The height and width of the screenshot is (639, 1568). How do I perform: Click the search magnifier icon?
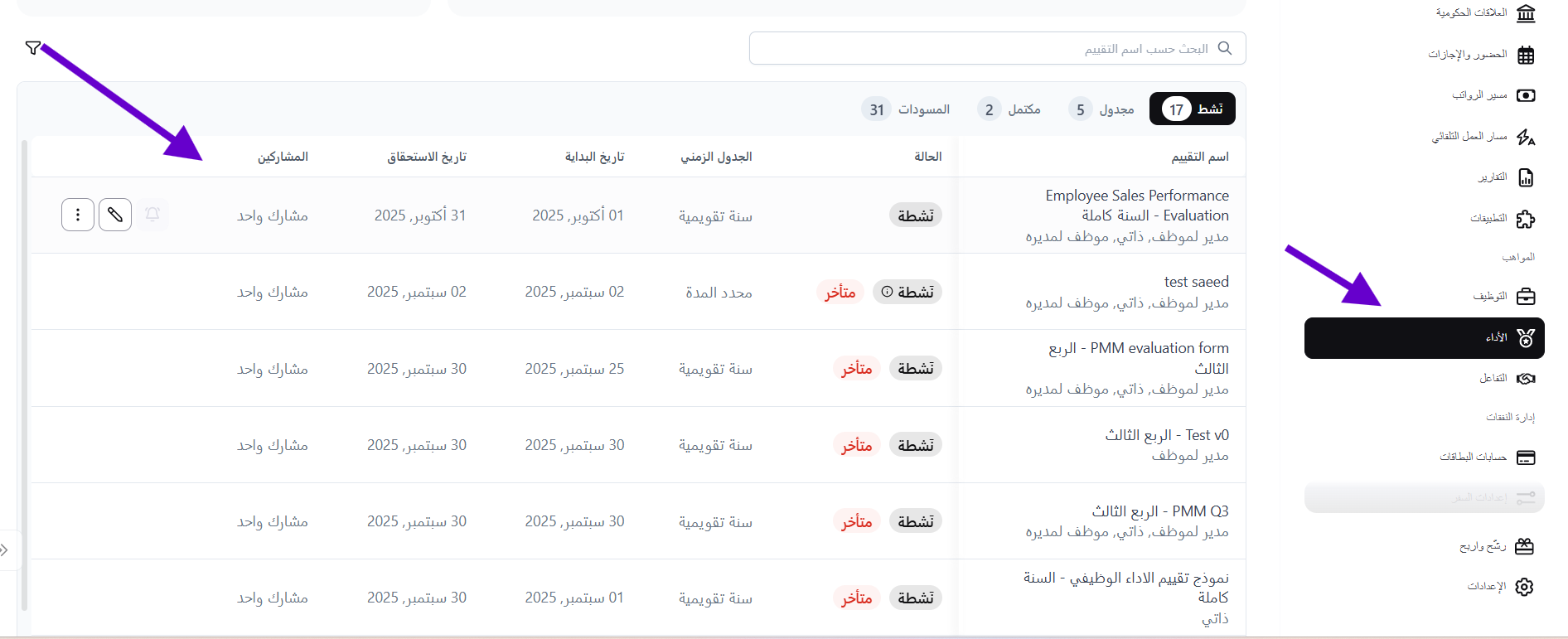(1225, 49)
